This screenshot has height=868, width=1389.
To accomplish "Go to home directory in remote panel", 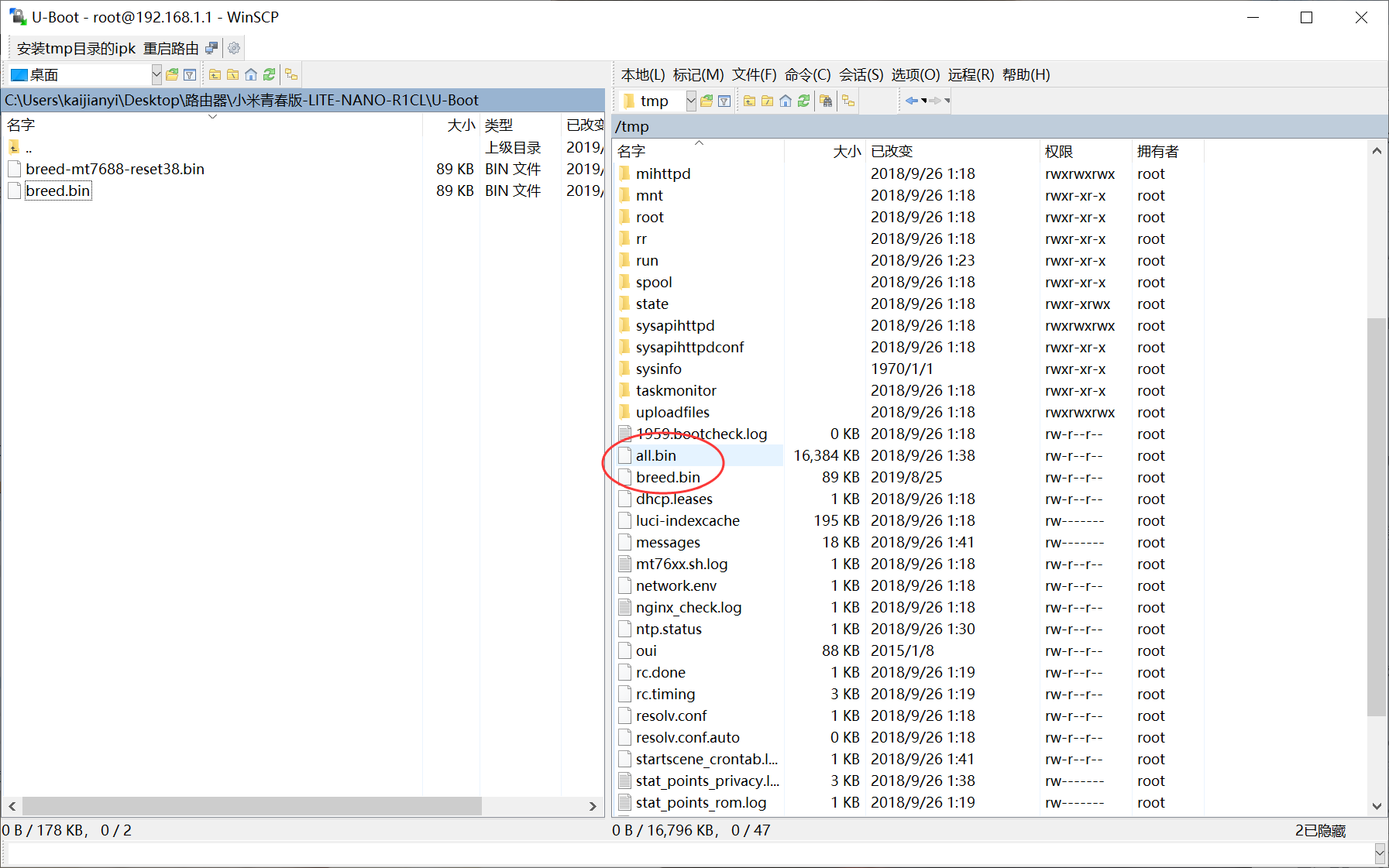I will click(x=786, y=101).
